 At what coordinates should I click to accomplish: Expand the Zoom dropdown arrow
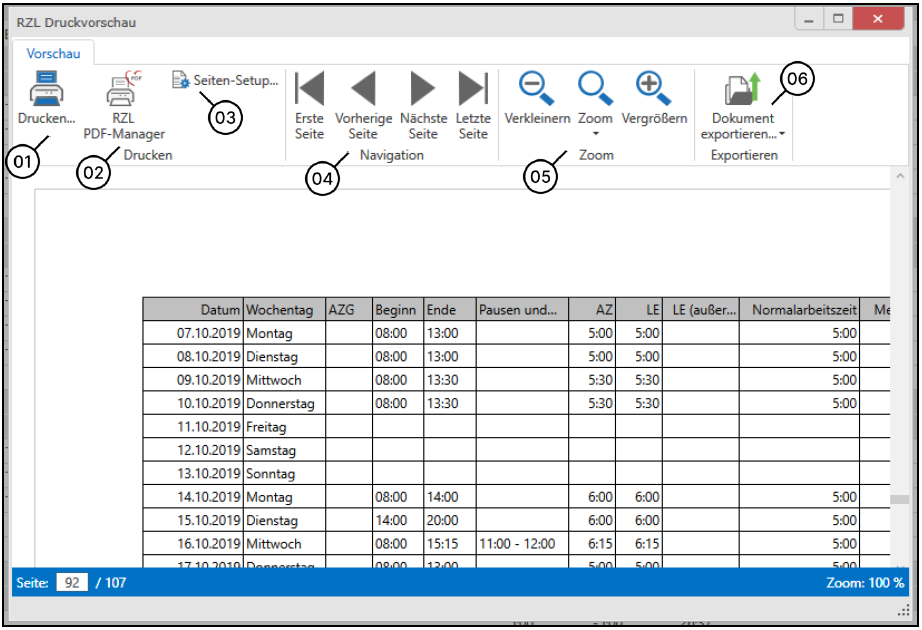pos(596,133)
